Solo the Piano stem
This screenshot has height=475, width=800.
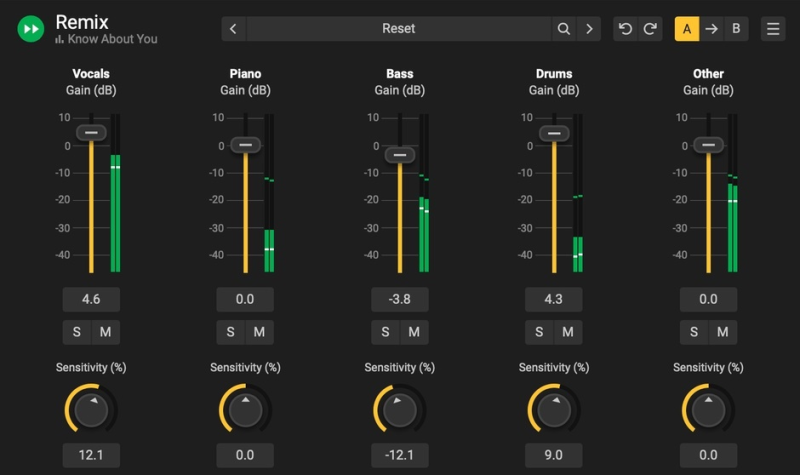(x=231, y=332)
